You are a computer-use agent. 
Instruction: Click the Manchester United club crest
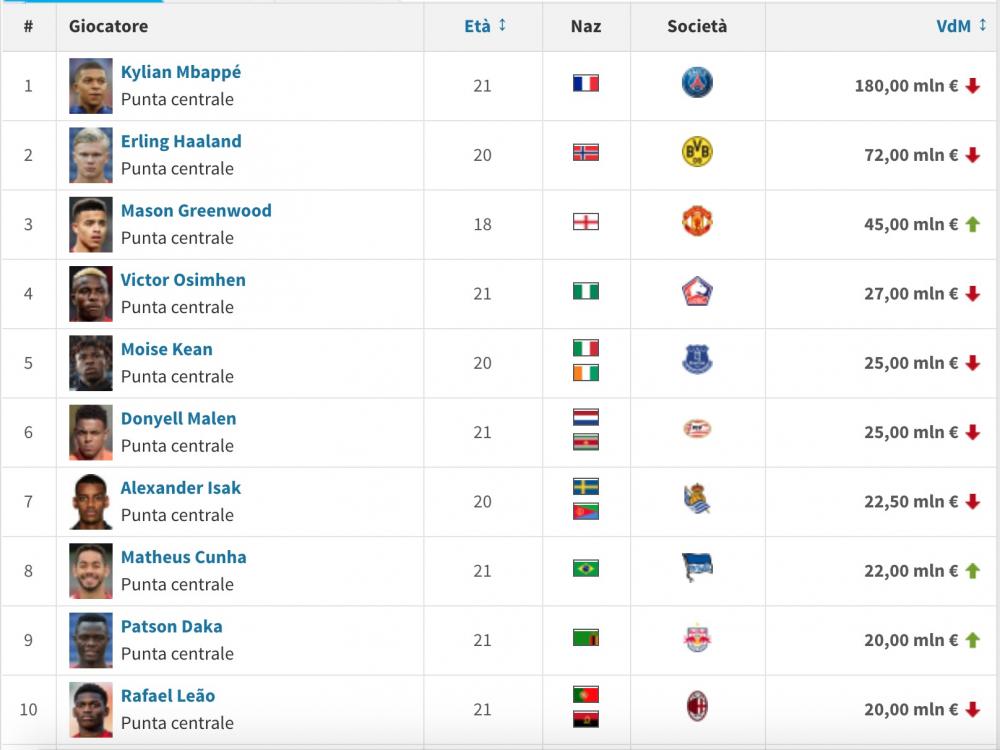pos(697,221)
